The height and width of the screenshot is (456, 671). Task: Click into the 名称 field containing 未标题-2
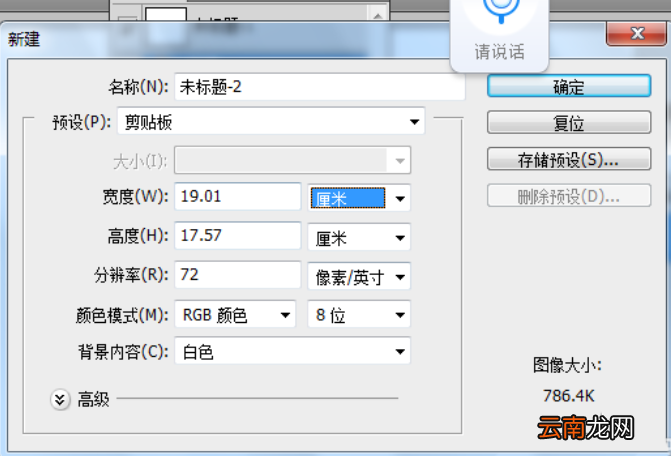pos(320,87)
